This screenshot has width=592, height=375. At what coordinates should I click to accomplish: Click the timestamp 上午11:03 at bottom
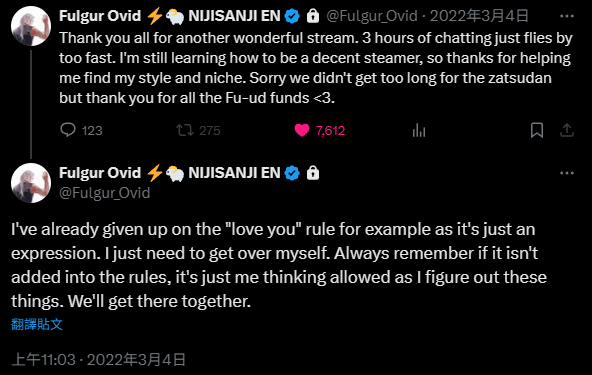coord(43,360)
